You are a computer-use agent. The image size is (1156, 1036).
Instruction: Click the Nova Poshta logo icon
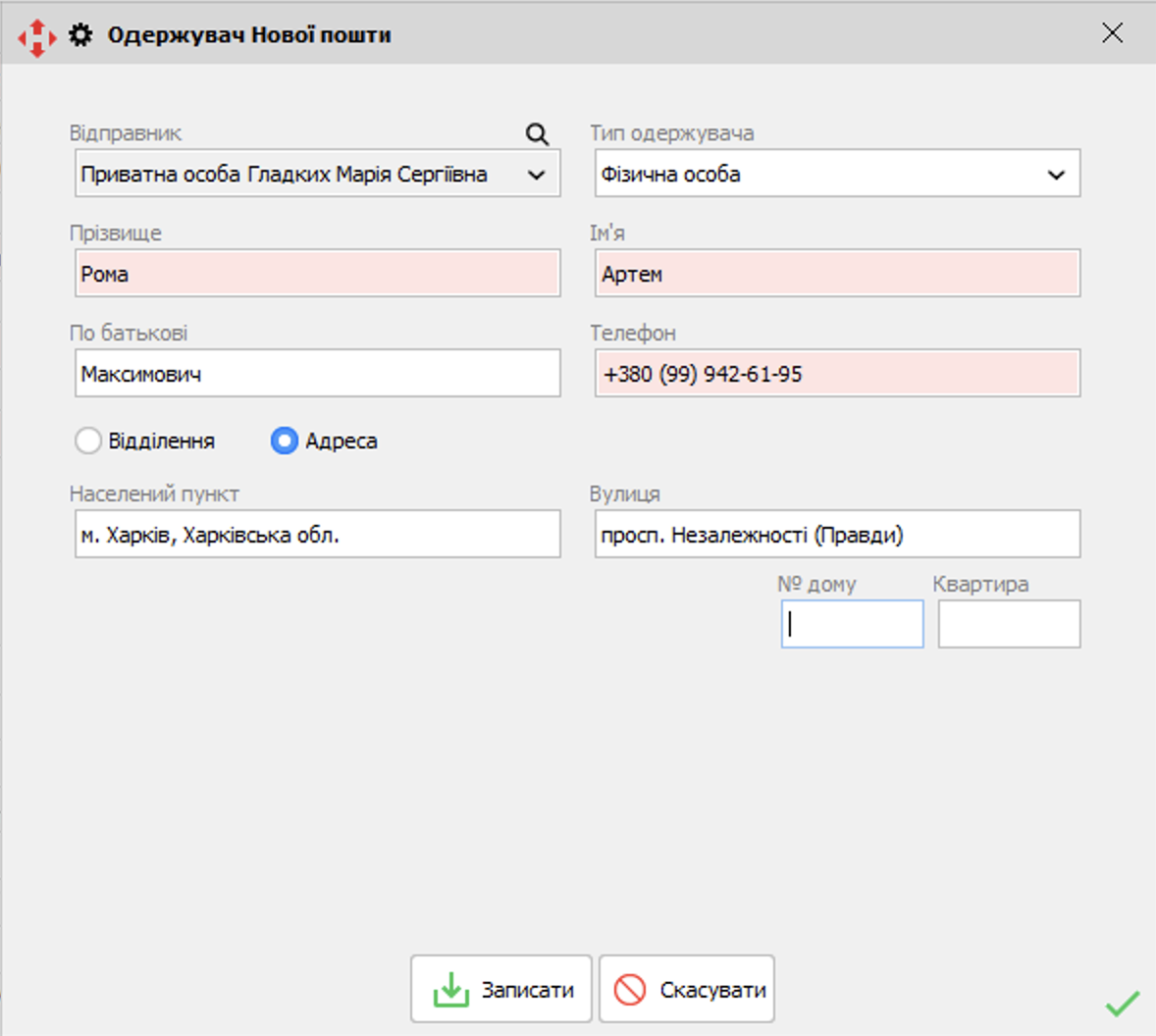tap(36, 36)
